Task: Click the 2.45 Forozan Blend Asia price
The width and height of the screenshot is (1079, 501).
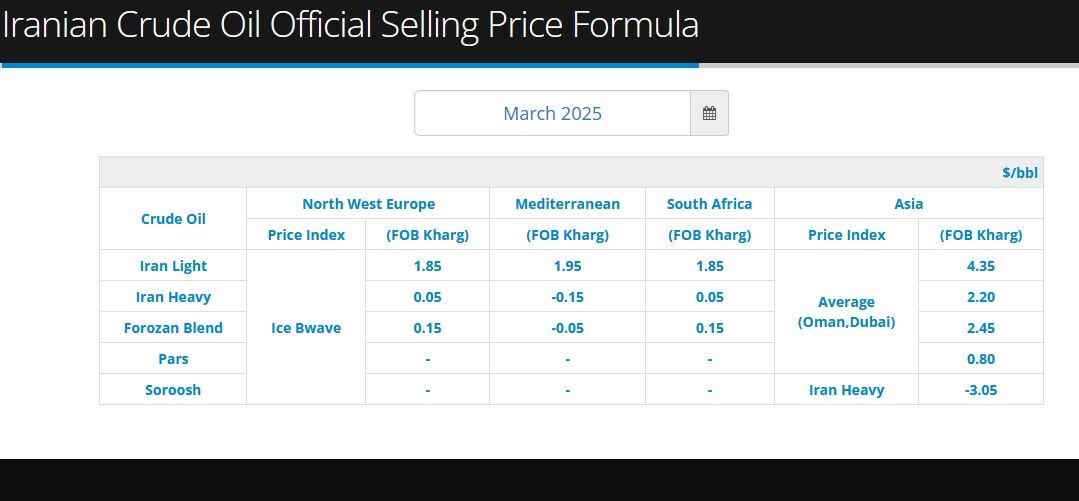Action: point(980,328)
